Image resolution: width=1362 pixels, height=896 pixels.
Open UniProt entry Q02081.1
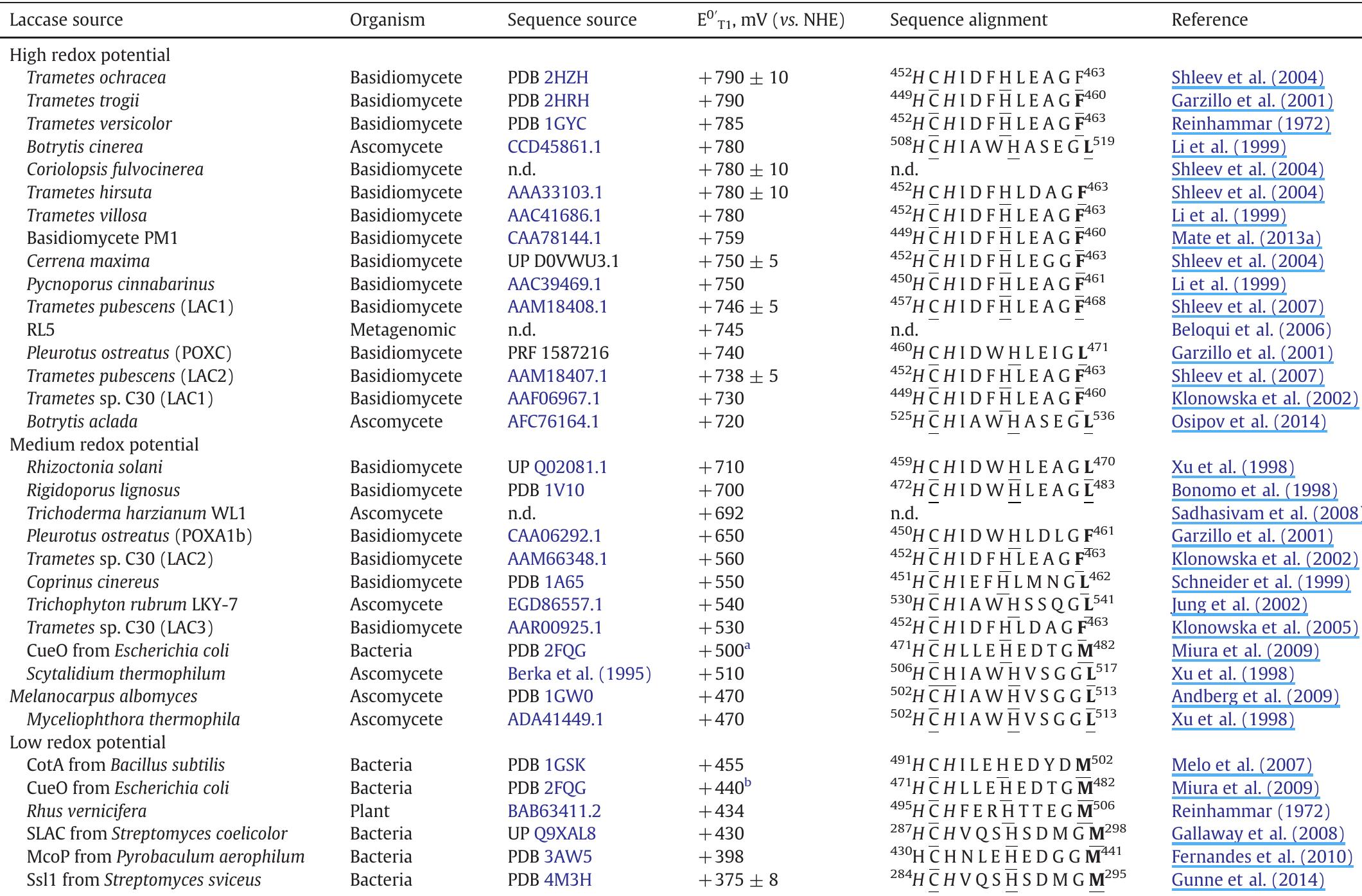coord(570,467)
